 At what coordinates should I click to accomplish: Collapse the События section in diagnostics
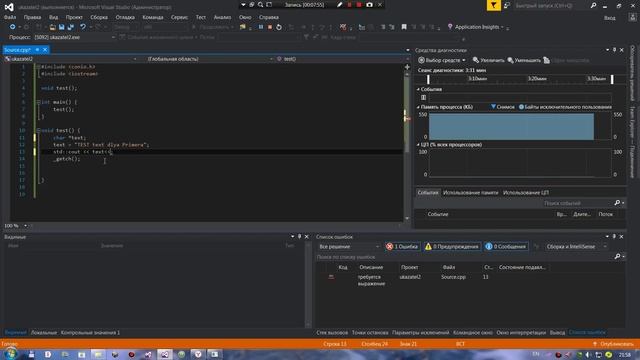[418, 89]
